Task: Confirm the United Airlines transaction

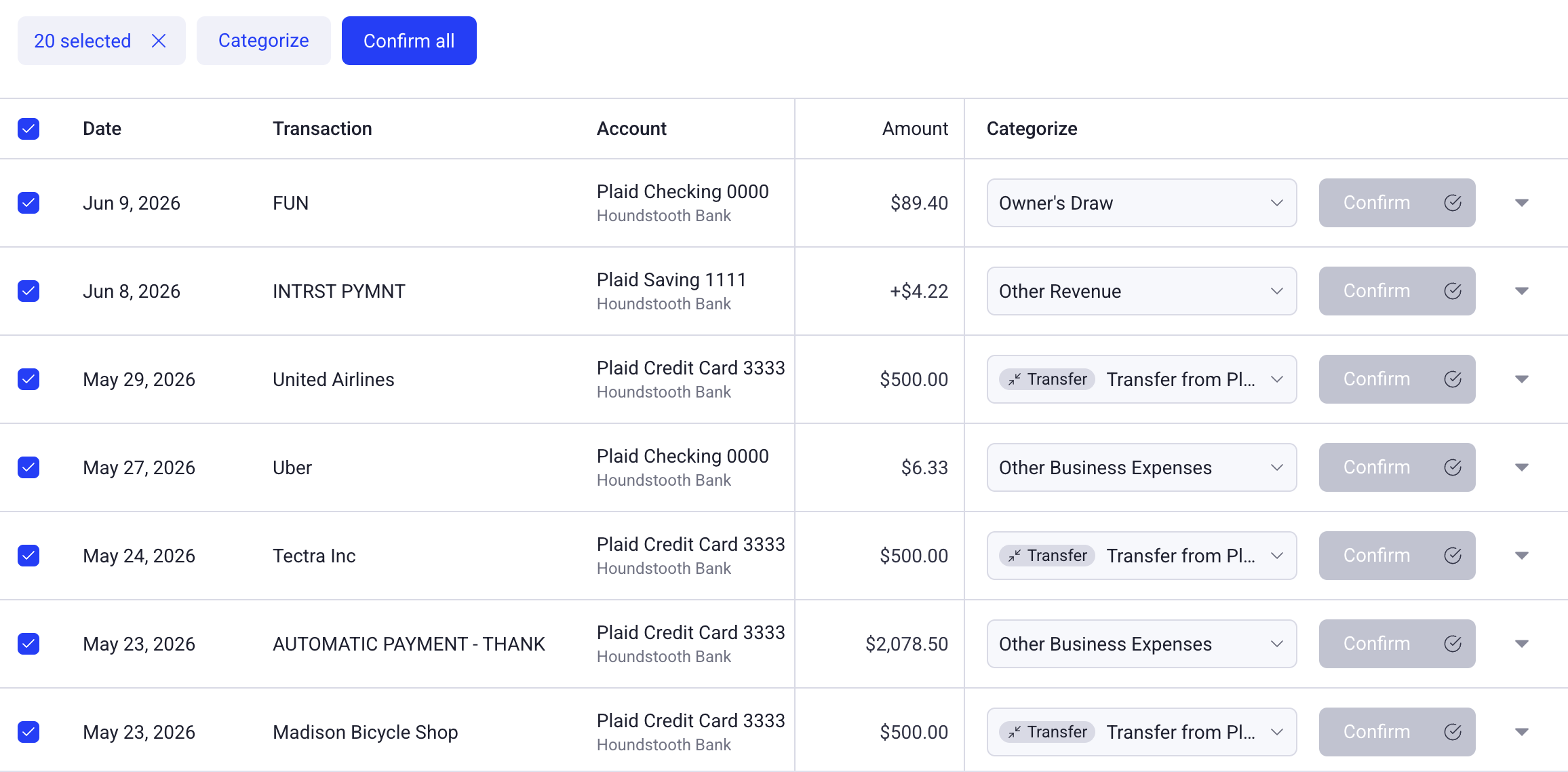Action: [x=1397, y=379]
